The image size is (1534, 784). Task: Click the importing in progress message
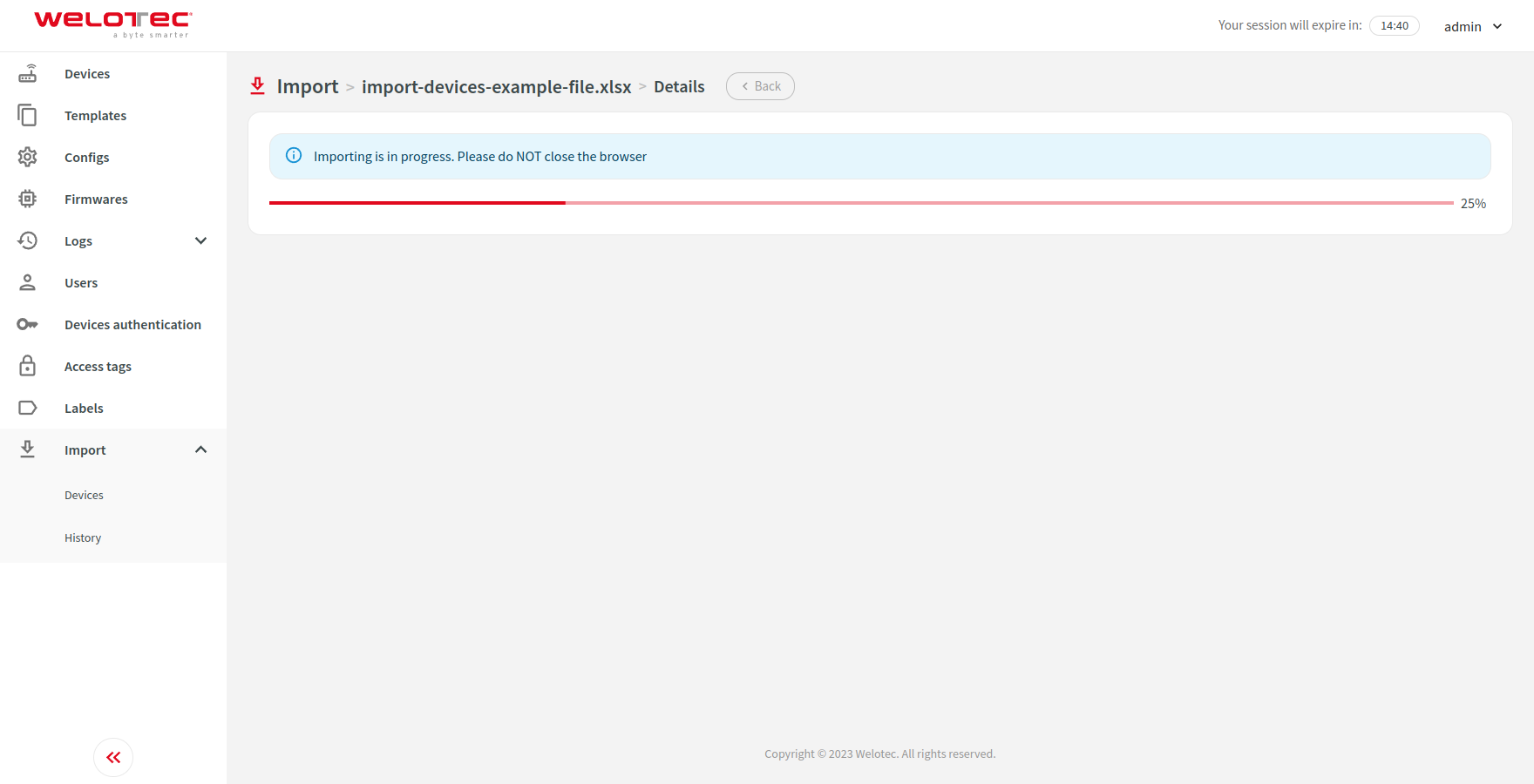[x=480, y=157]
